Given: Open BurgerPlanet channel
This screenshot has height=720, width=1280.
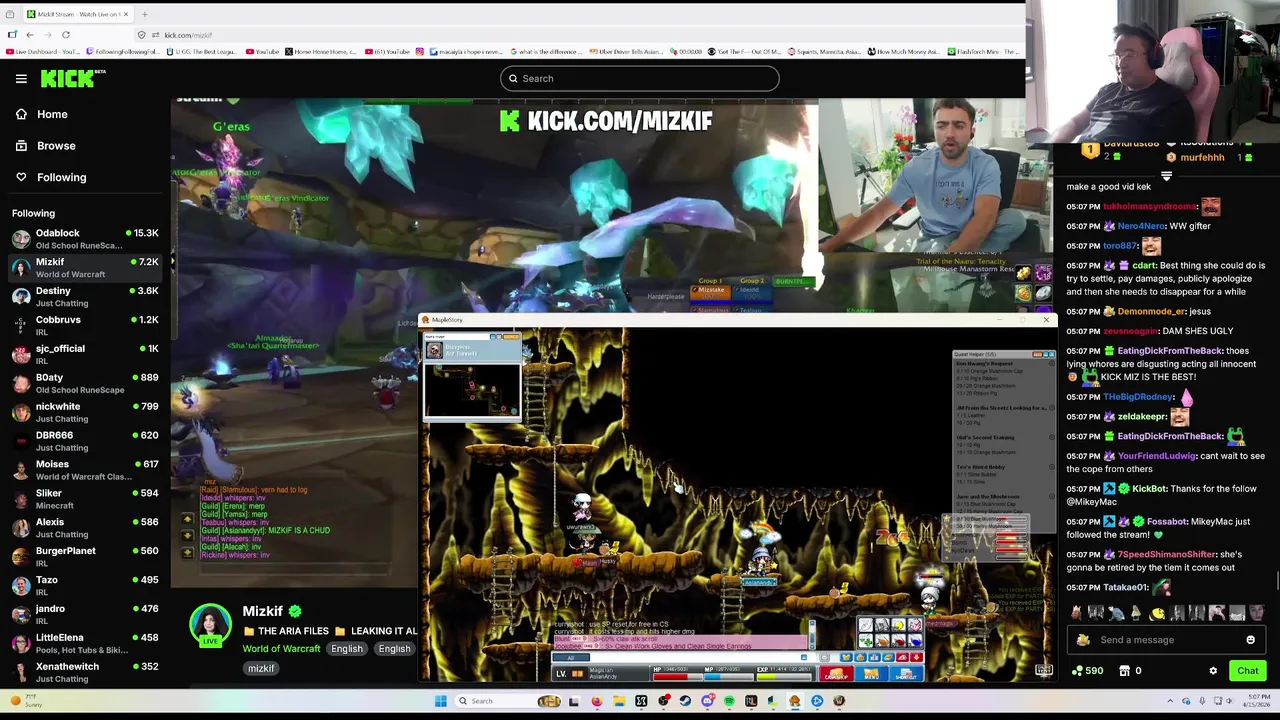Looking at the screenshot, I should pyautogui.click(x=85, y=556).
